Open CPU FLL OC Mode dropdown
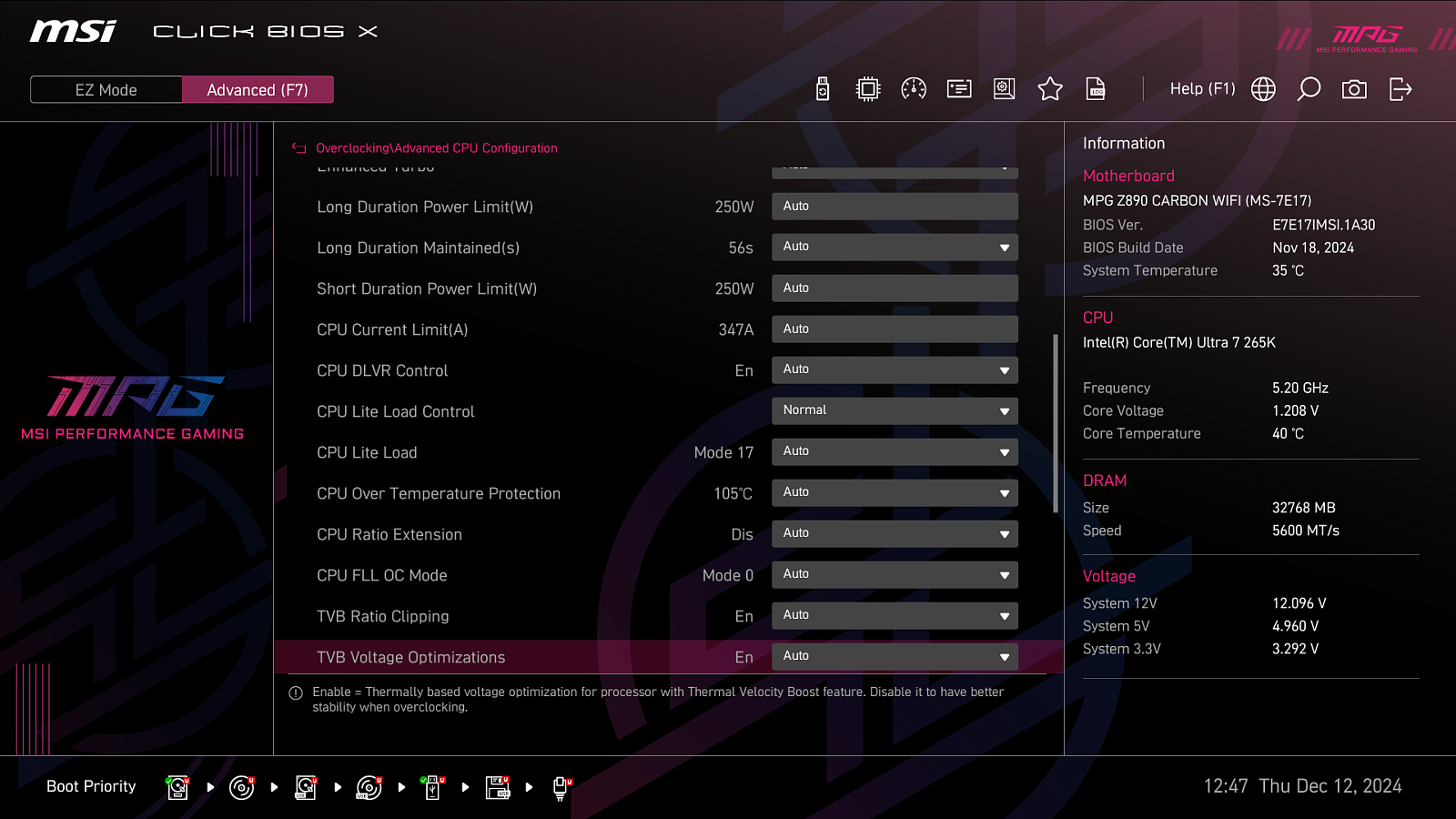Viewport: 1456px width, 819px height. 895,575
